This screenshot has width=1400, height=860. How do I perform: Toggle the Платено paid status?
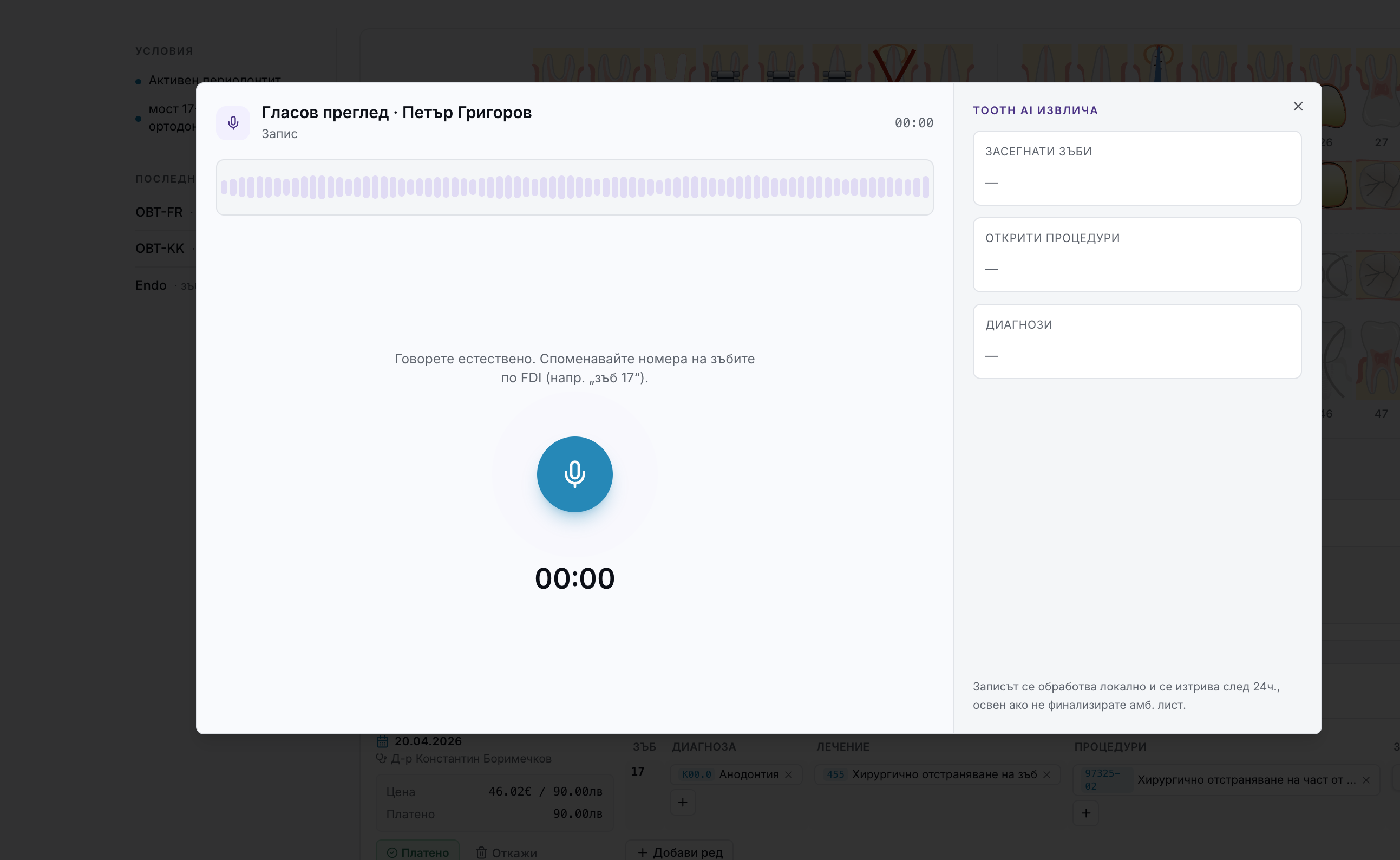(418, 852)
